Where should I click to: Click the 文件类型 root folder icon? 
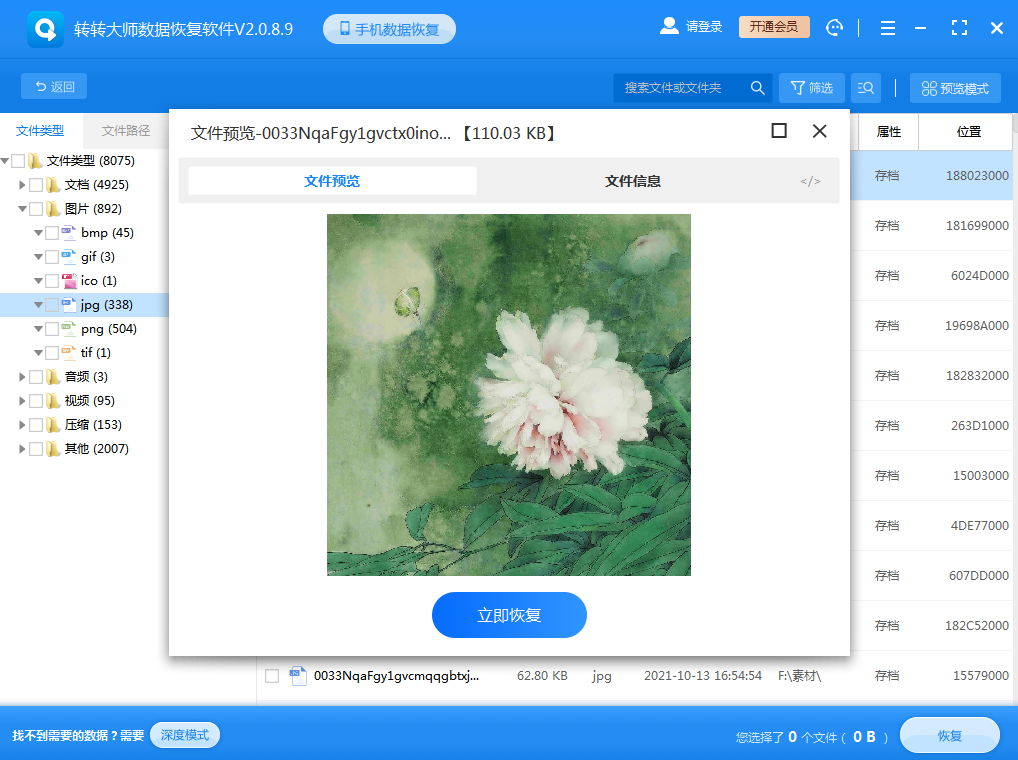click(x=35, y=160)
